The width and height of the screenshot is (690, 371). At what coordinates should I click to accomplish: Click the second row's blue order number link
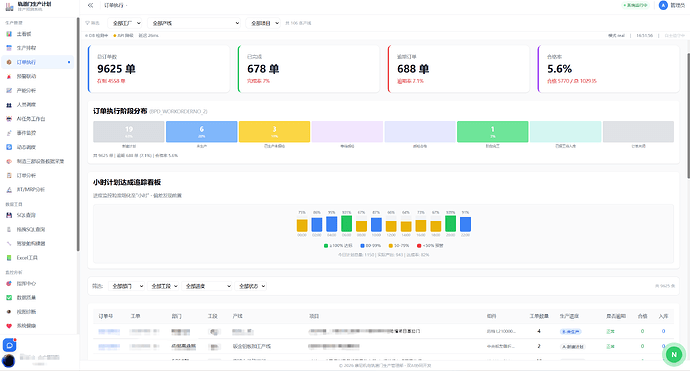(x=109, y=346)
